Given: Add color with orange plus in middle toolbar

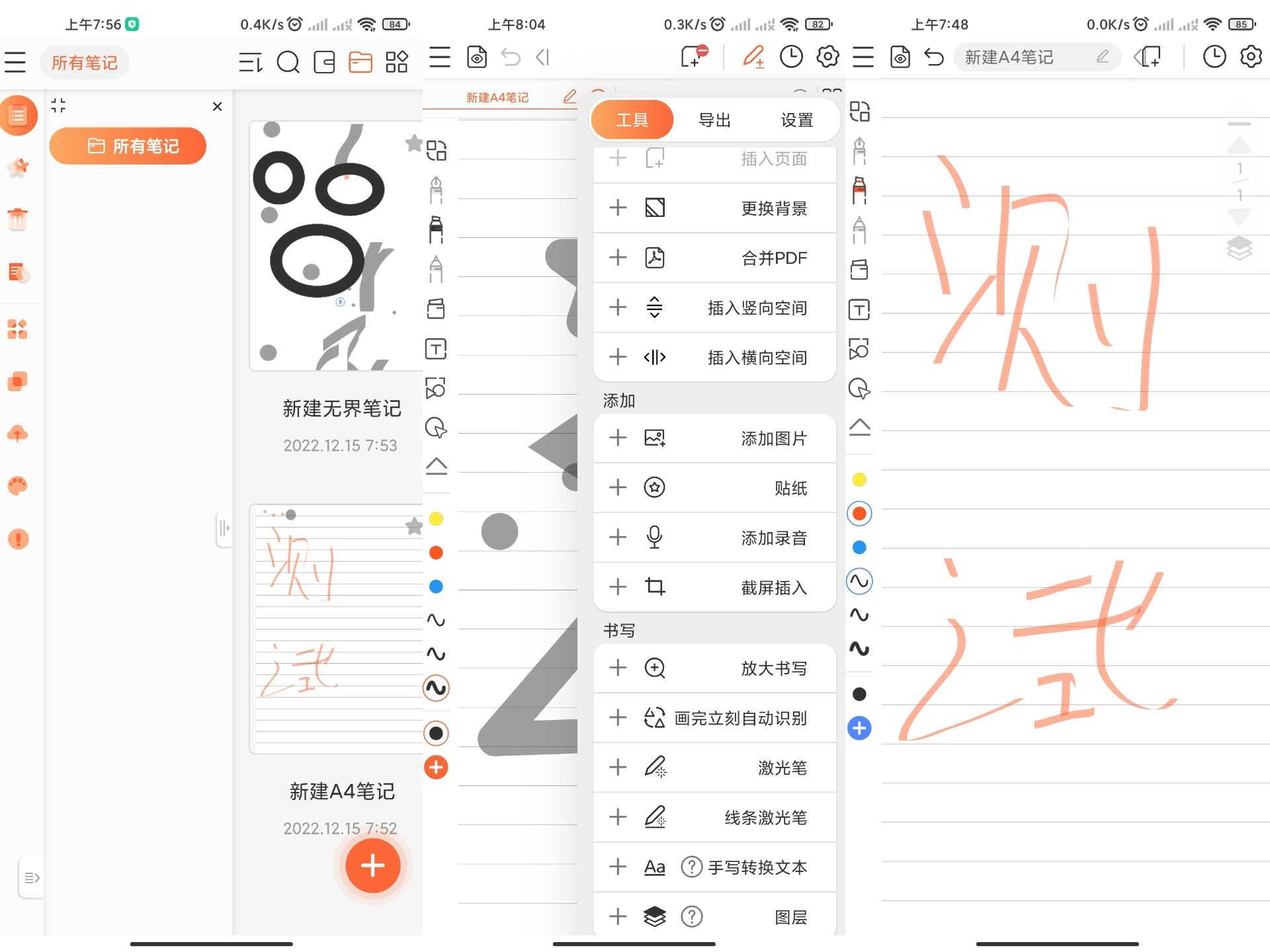Looking at the screenshot, I should pos(436,768).
